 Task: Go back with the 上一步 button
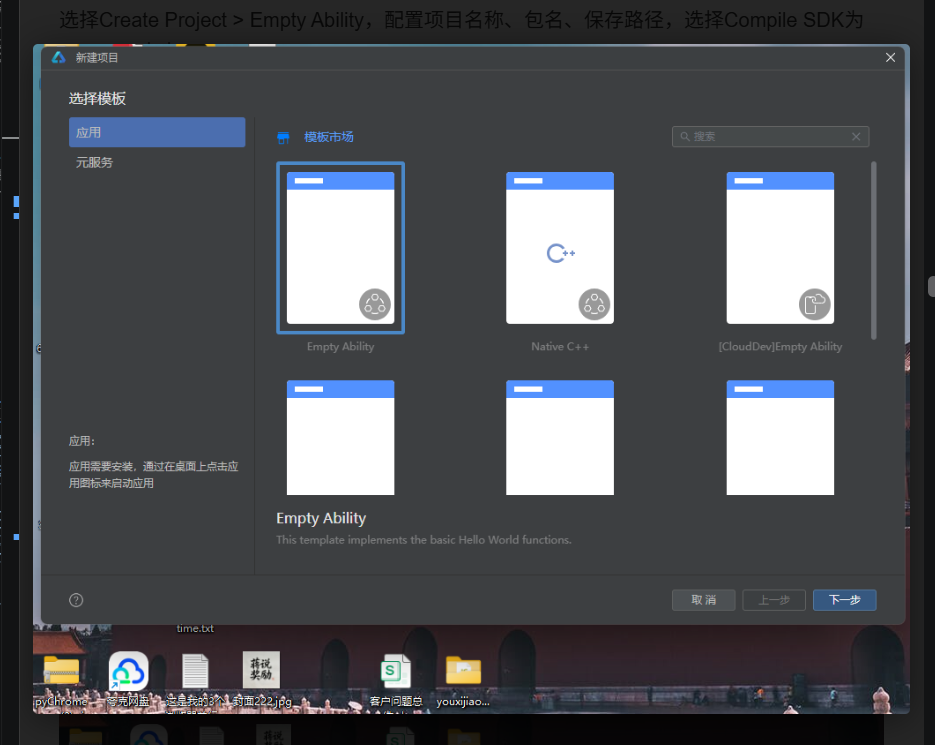tap(774, 600)
